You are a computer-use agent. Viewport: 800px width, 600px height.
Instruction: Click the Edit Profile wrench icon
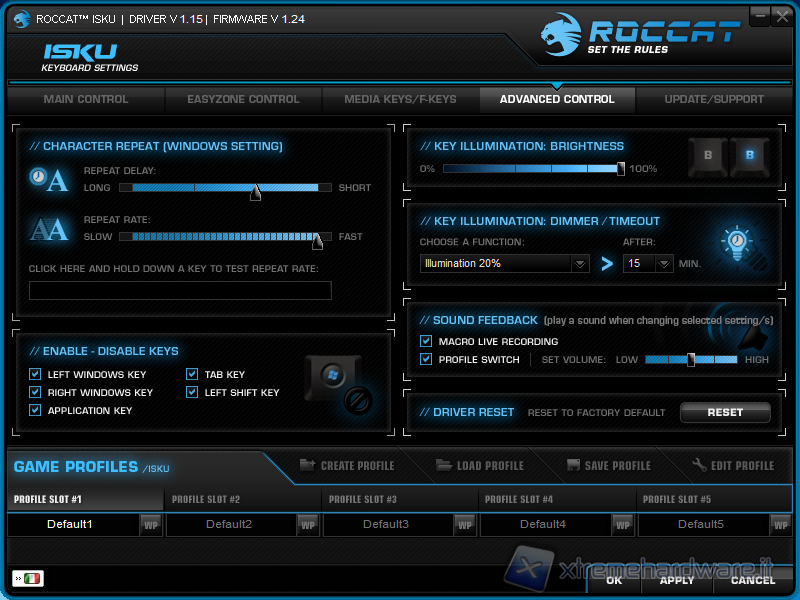coord(700,466)
